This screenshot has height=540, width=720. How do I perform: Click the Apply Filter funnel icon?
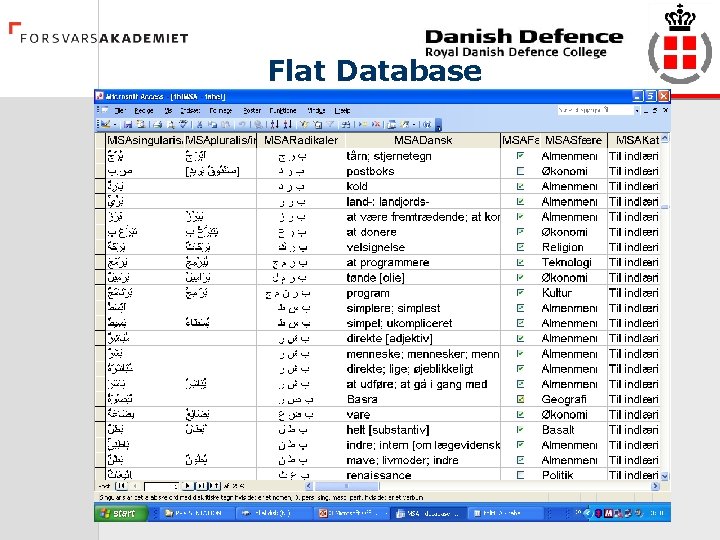coord(331,124)
